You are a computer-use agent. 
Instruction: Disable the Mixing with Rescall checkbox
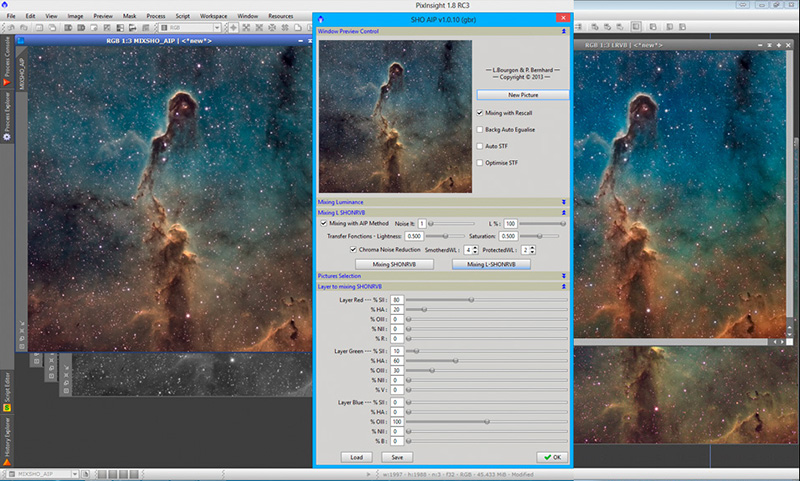pyautogui.click(x=481, y=114)
